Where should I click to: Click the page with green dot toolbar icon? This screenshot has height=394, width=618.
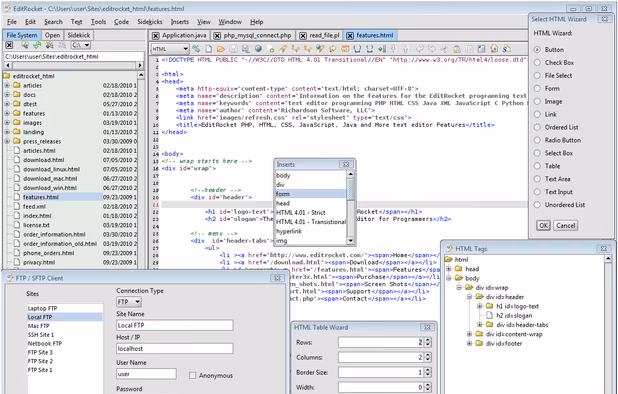(x=270, y=49)
